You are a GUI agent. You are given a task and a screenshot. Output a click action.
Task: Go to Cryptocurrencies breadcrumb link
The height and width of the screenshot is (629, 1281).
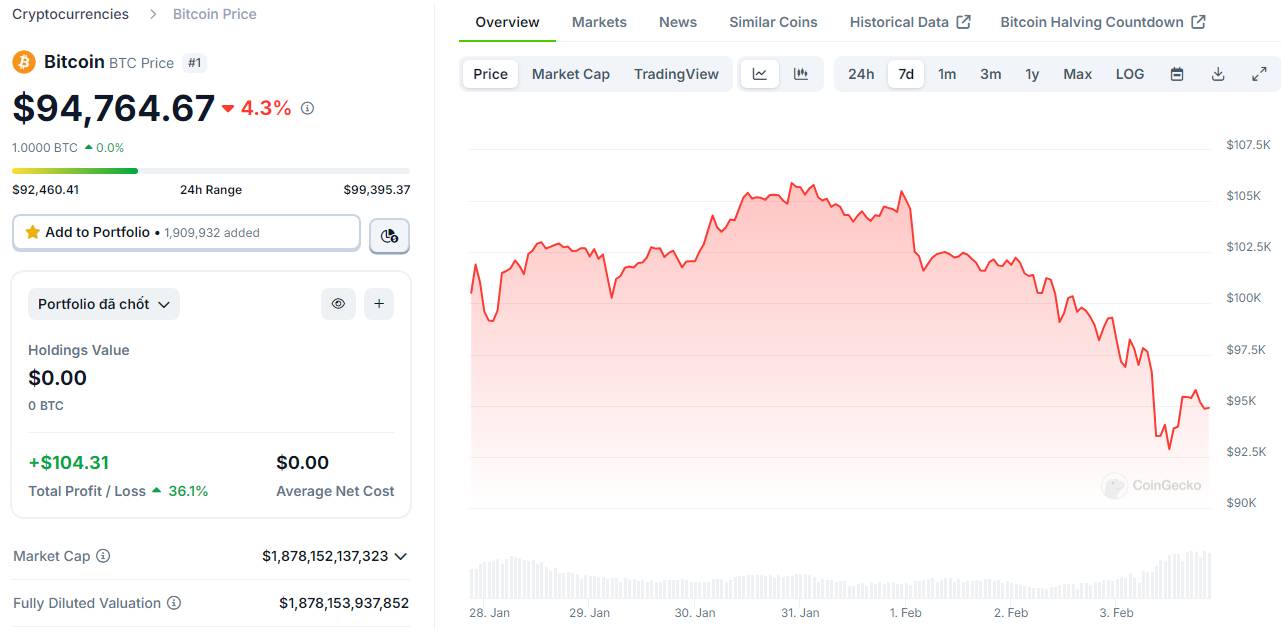pyautogui.click(x=70, y=14)
